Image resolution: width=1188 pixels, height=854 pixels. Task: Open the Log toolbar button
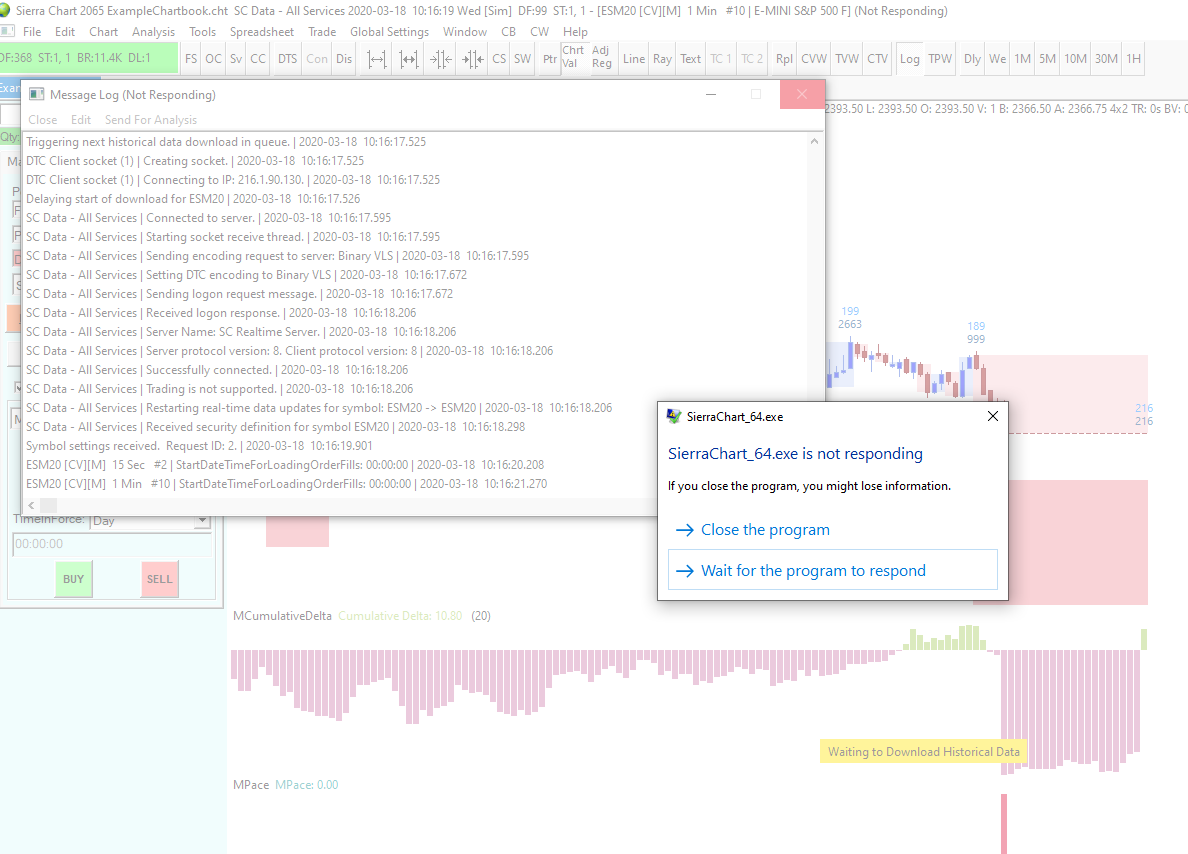click(x=909, y=58)
